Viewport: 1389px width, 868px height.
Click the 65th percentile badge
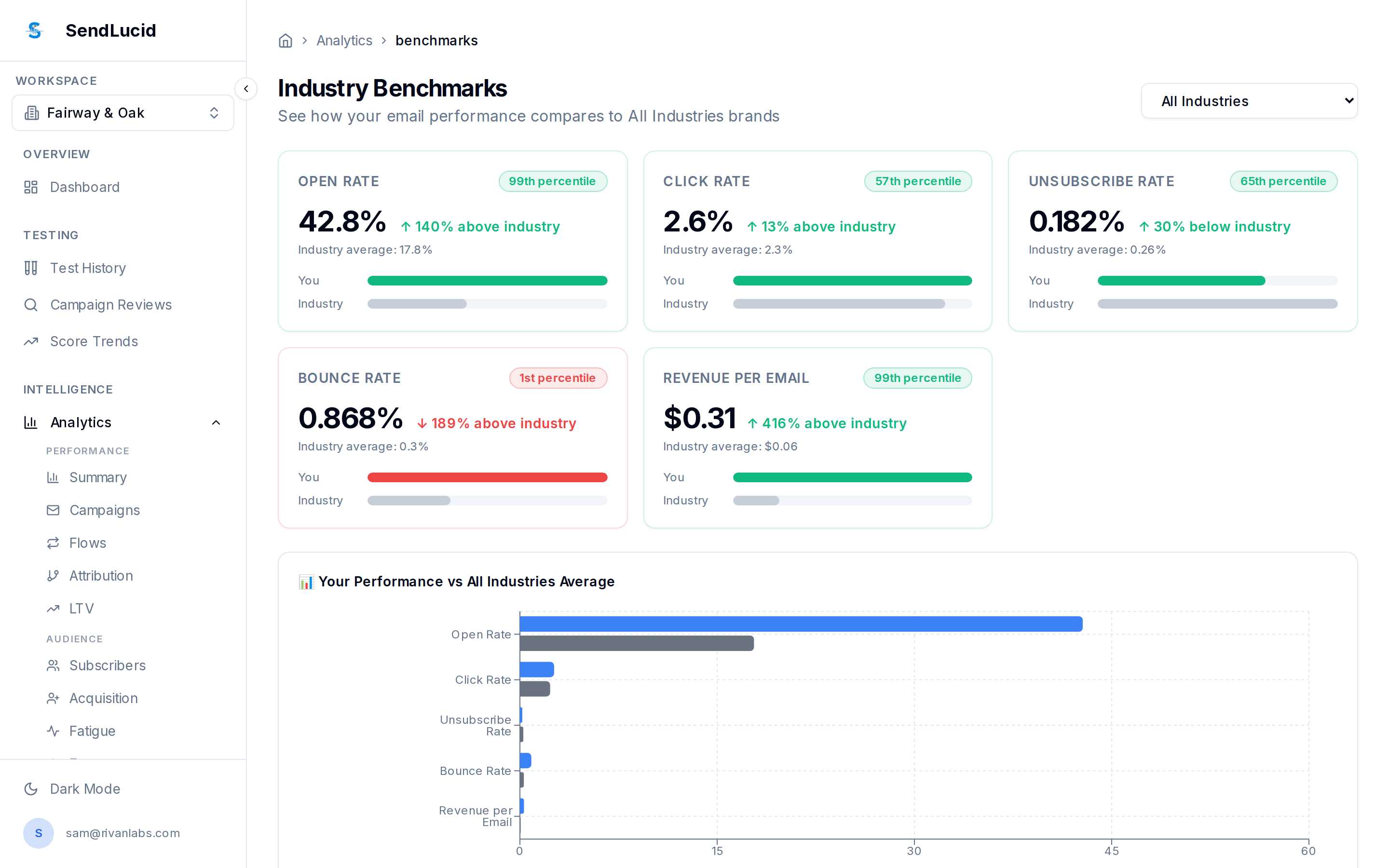1283,181
